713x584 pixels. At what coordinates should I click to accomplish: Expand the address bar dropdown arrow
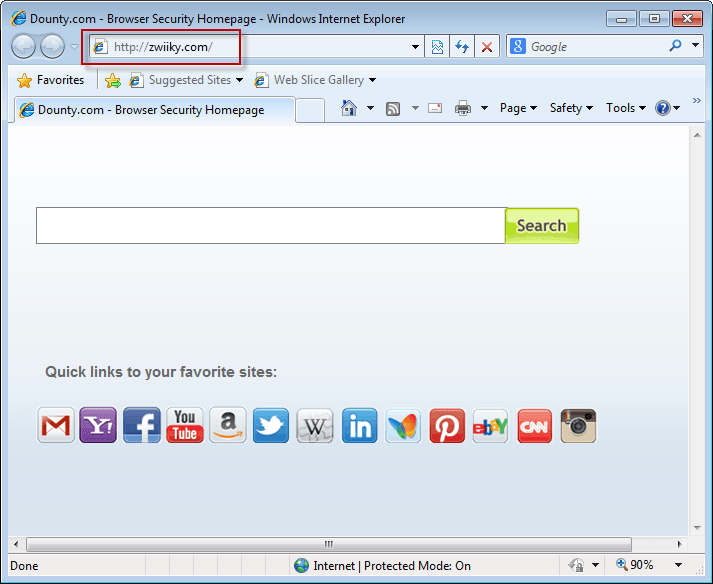(x=415, y=47)
